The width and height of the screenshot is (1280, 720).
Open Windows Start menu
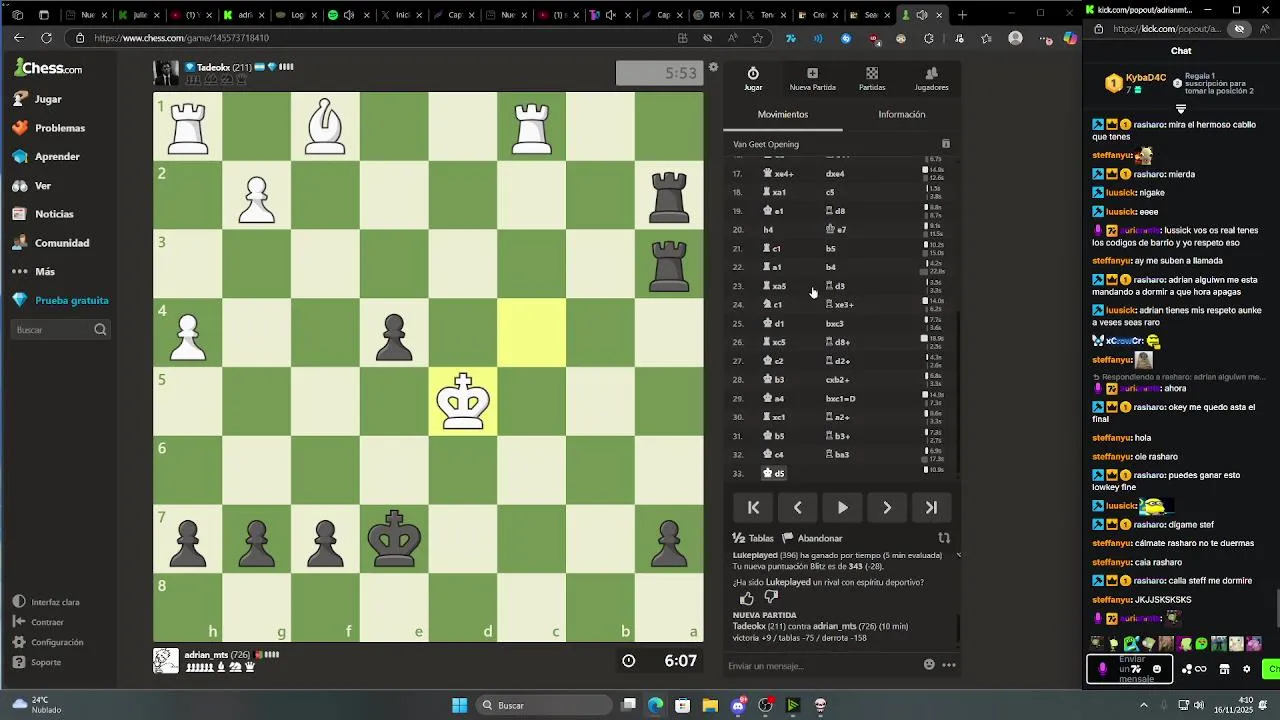point(459,705)
